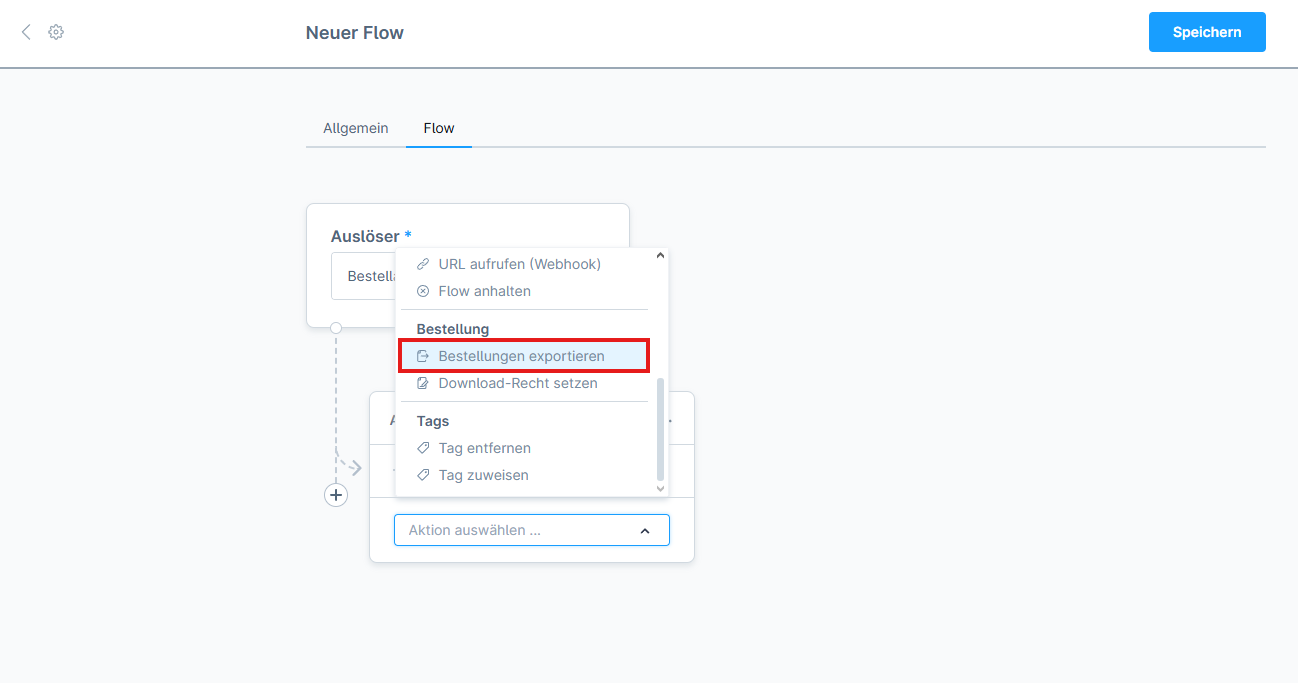Image resolution: width=1298 pixels, height=683 pixels.
Task: Add a step with the plus circle
Action: pyautogui.click(x=336, y=495)
